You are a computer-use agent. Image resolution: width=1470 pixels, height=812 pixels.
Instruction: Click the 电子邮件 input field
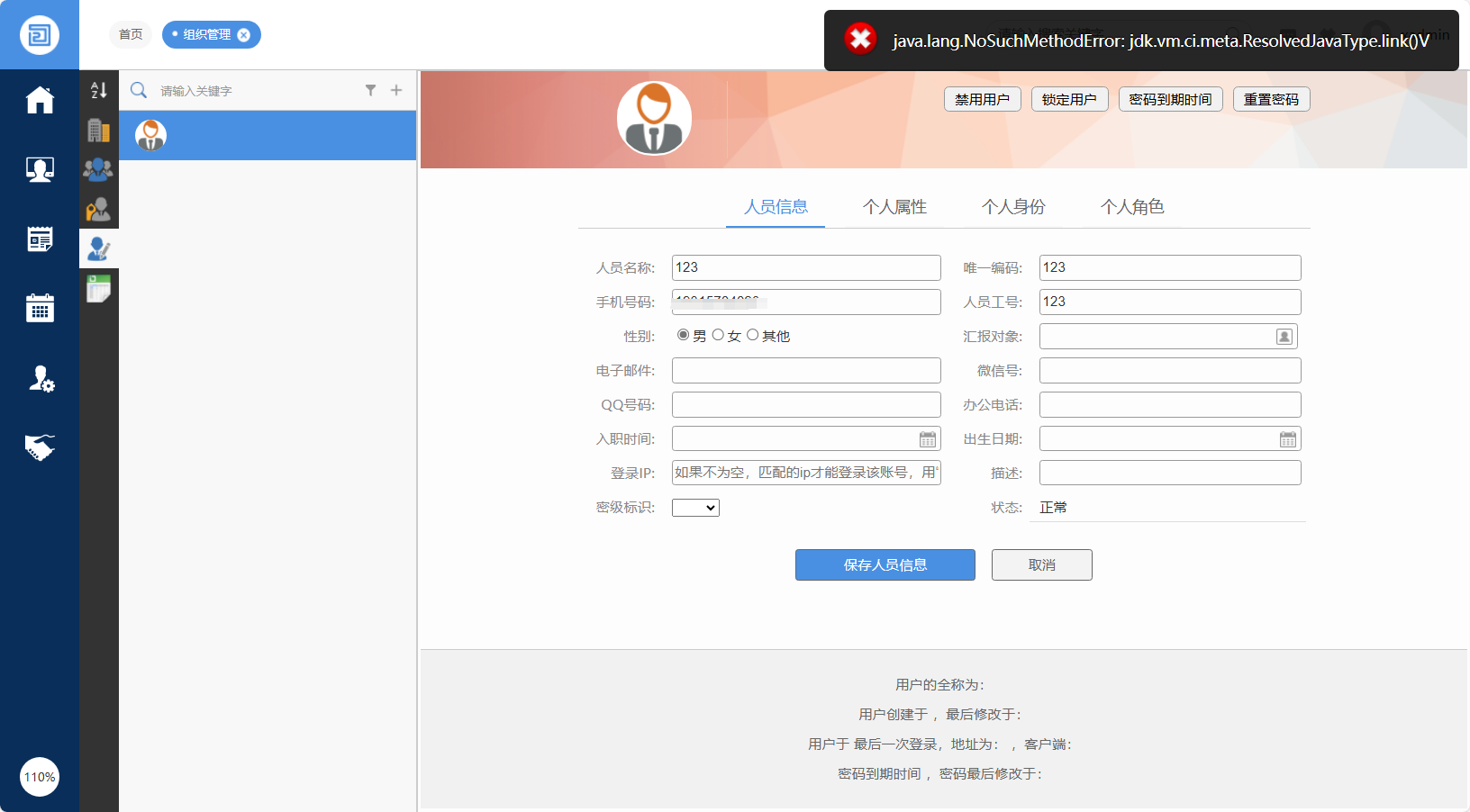point(806,371)
